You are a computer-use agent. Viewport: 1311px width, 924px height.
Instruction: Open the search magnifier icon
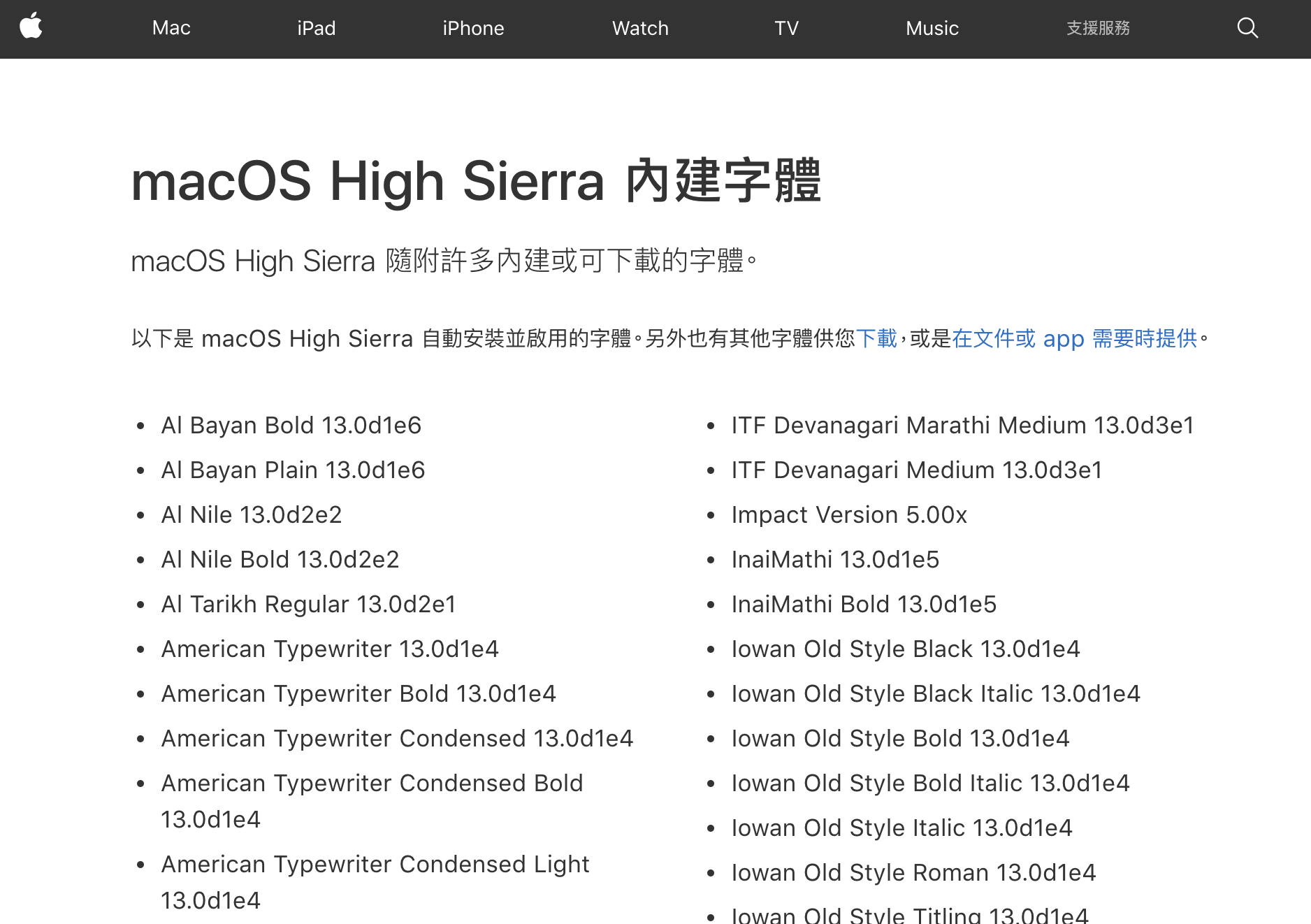click(x=1247, y=28)
